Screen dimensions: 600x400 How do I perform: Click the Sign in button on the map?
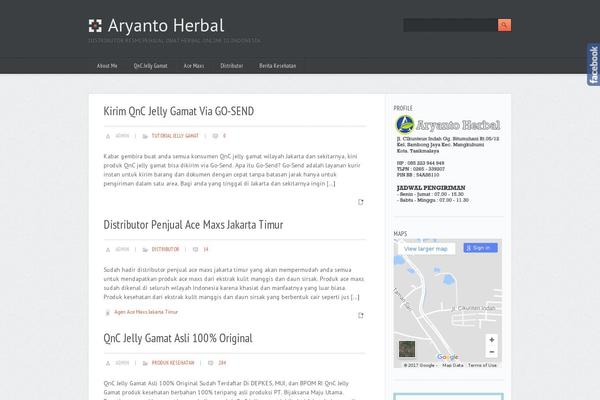(481, 248)
